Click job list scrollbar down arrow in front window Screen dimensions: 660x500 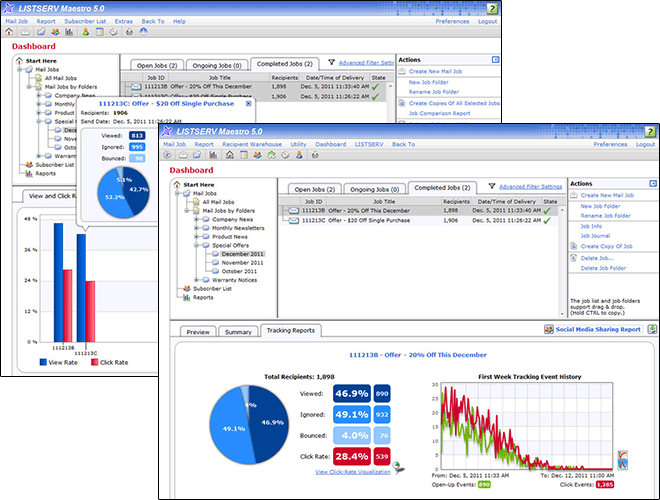562,314
